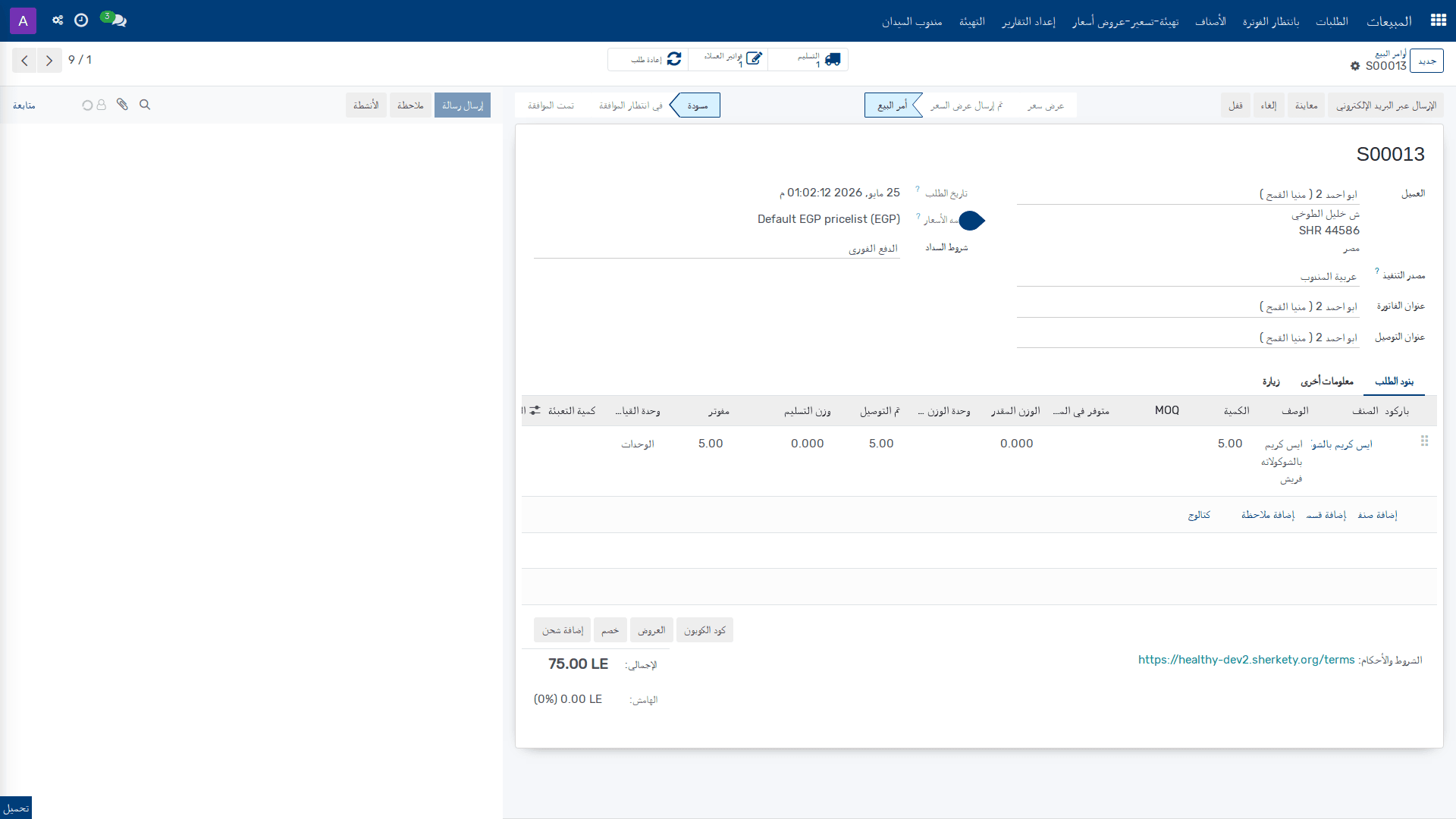The width and height of the screenshot is (1456, 819).
Task: Expand the invoice address dropdown field
Action: point(1188,306)
